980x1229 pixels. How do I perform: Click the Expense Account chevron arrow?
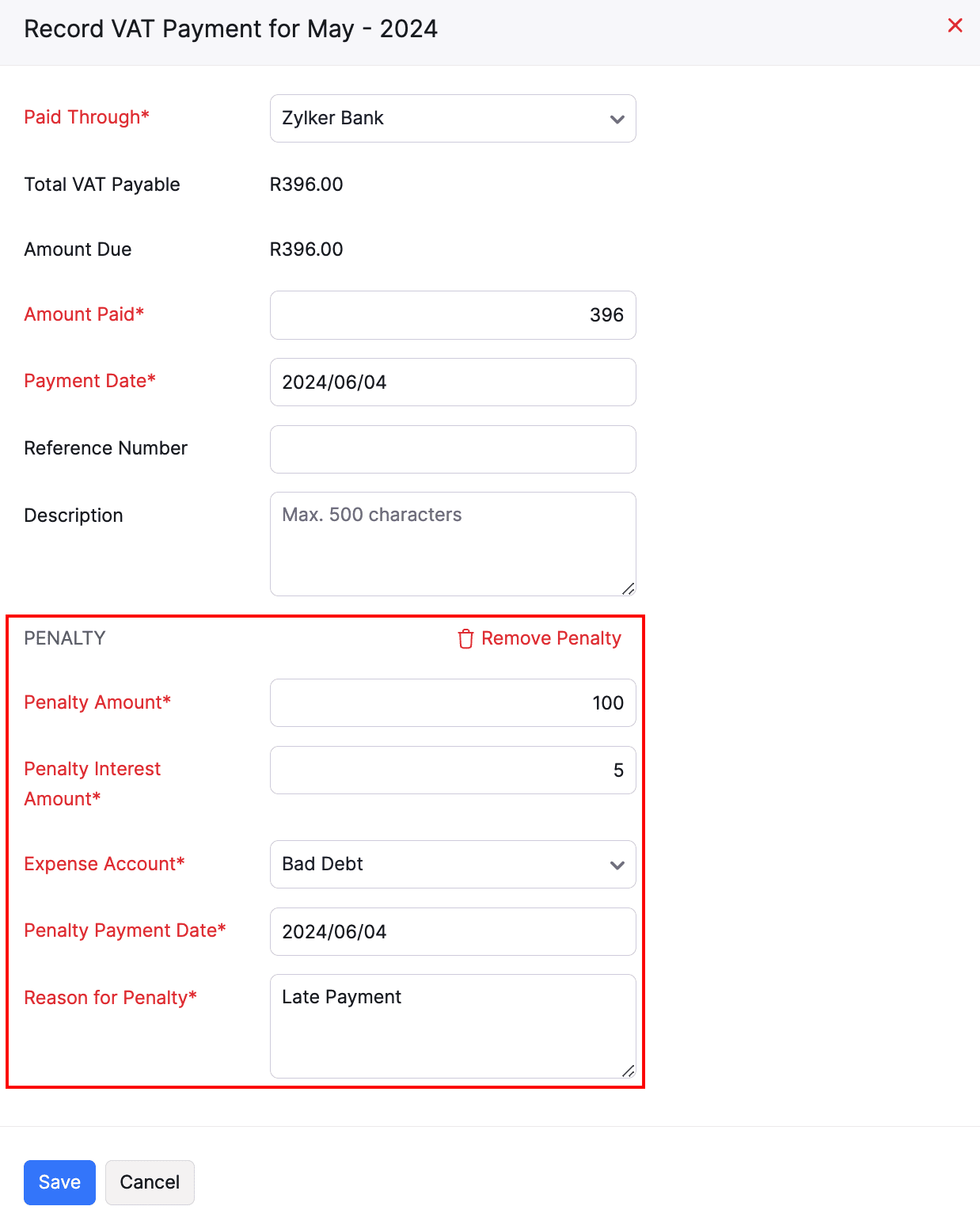(617, 865)
